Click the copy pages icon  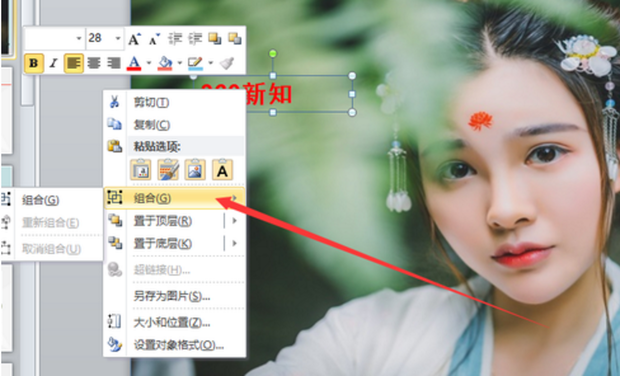115,124
